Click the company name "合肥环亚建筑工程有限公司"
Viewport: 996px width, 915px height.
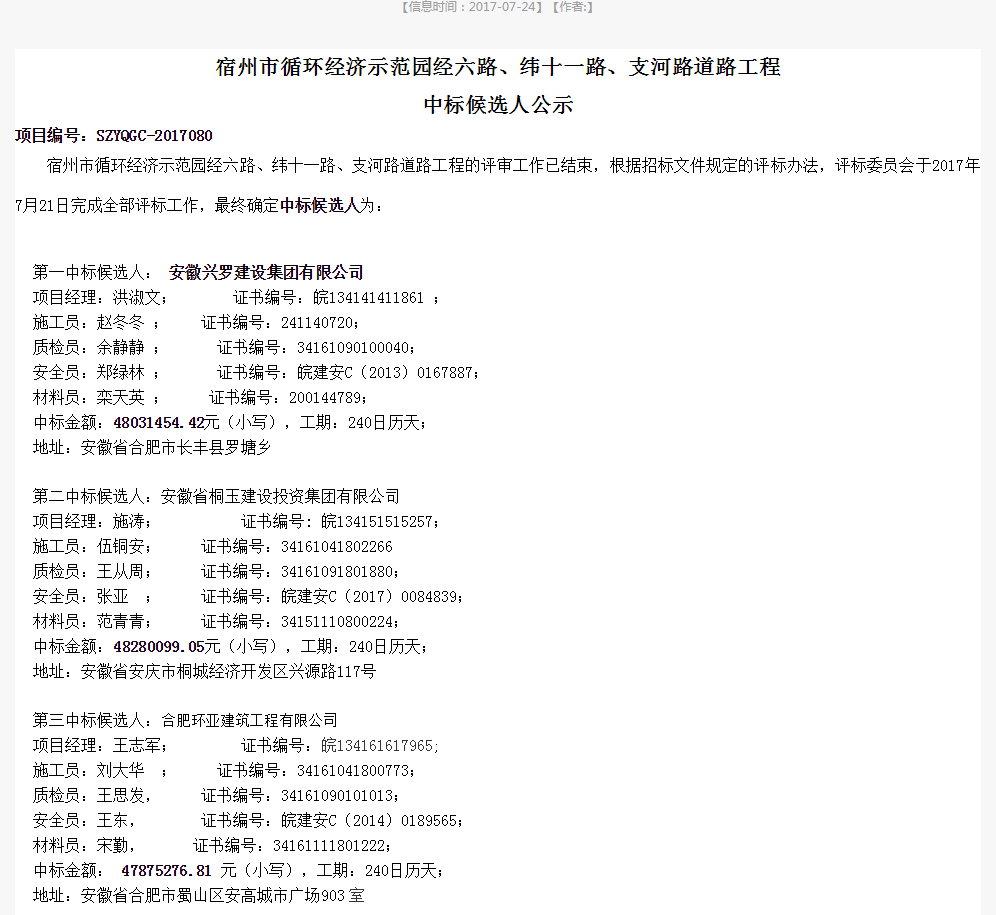pyautogui.click(x=249, y=721)
